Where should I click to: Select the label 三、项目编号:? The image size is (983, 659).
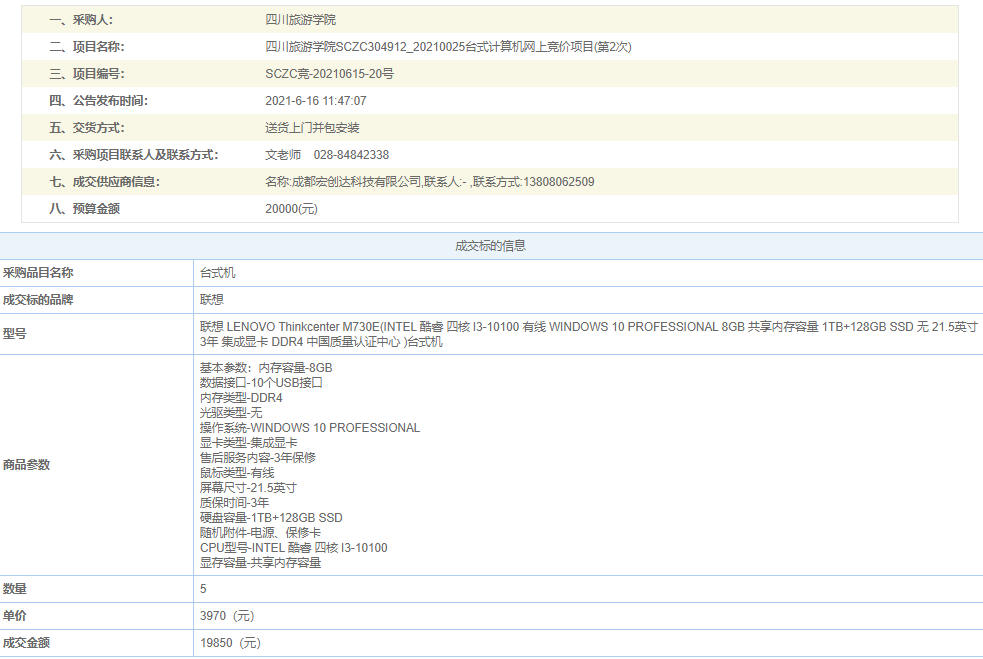(x=87, y=74)
